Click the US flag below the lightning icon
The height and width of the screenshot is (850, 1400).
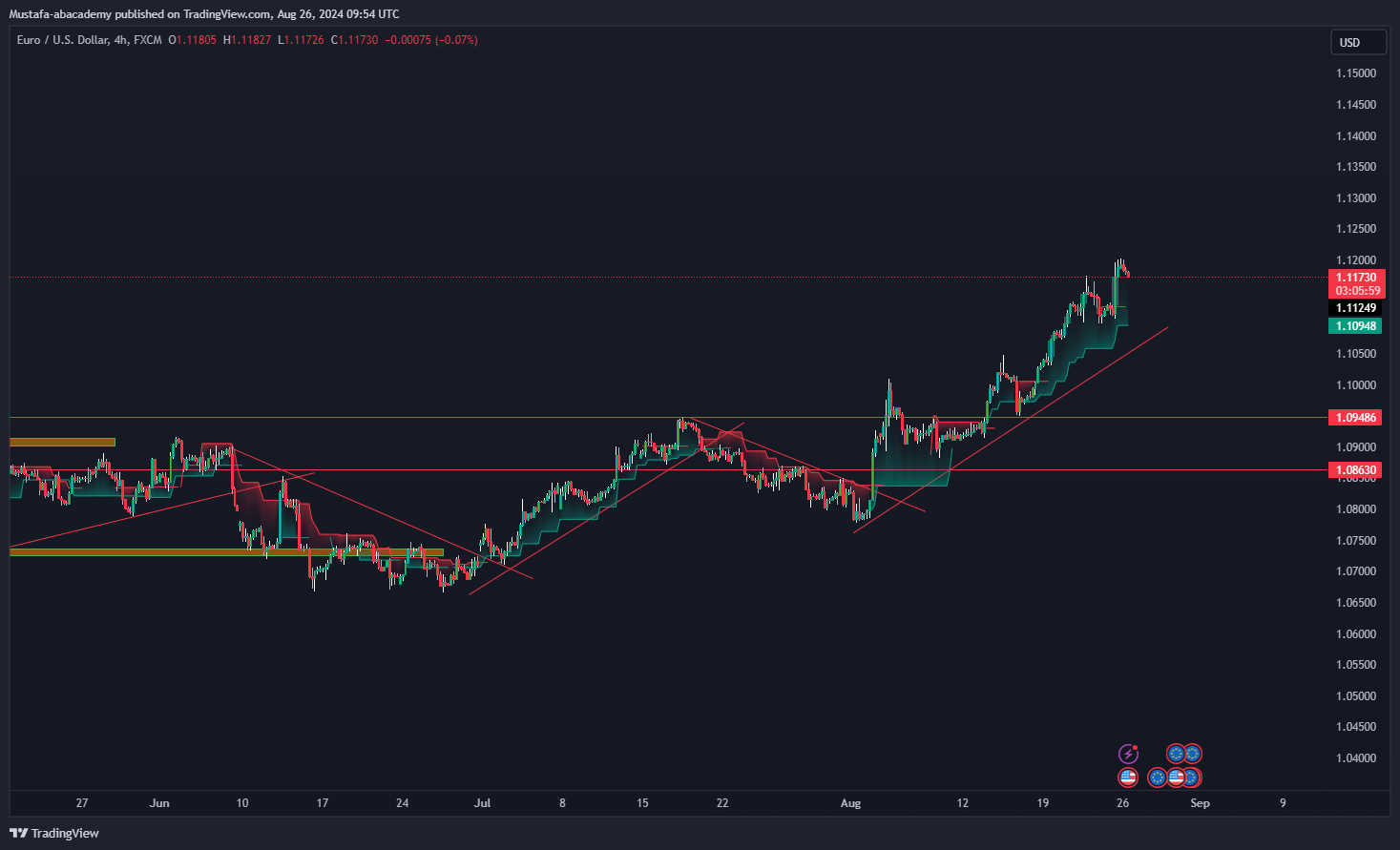click(x=1128, y=777)
